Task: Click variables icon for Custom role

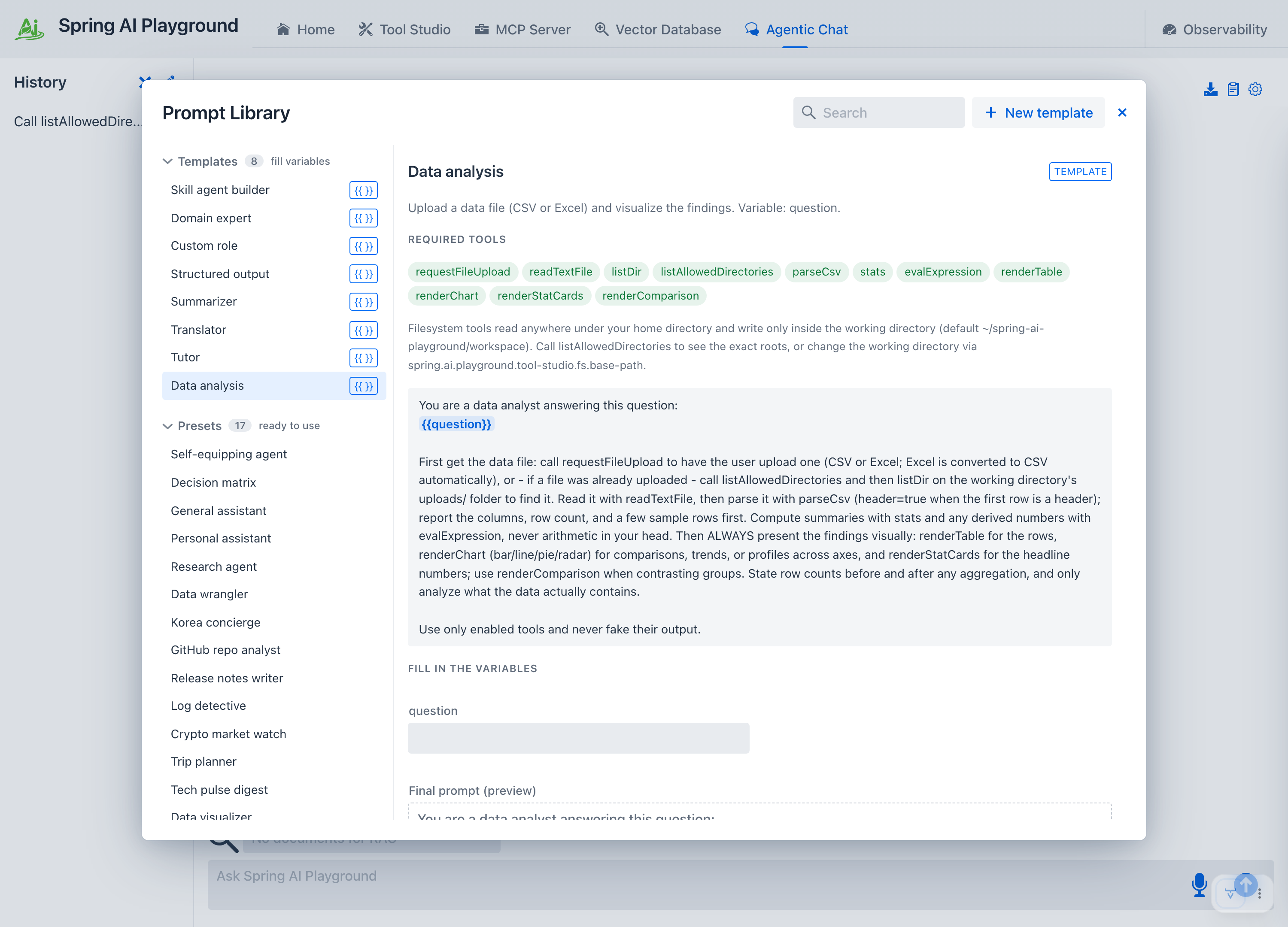Action: [x=364, y=246]
